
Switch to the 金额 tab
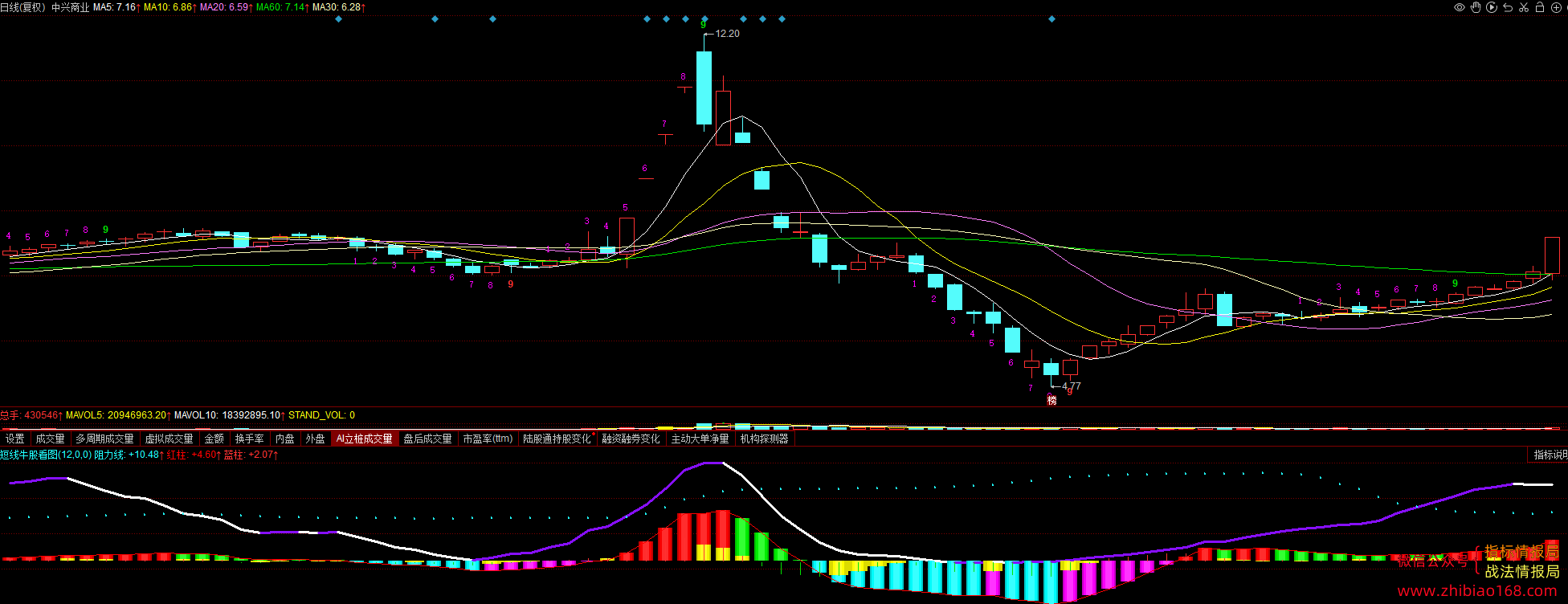[x=214, y=439]
